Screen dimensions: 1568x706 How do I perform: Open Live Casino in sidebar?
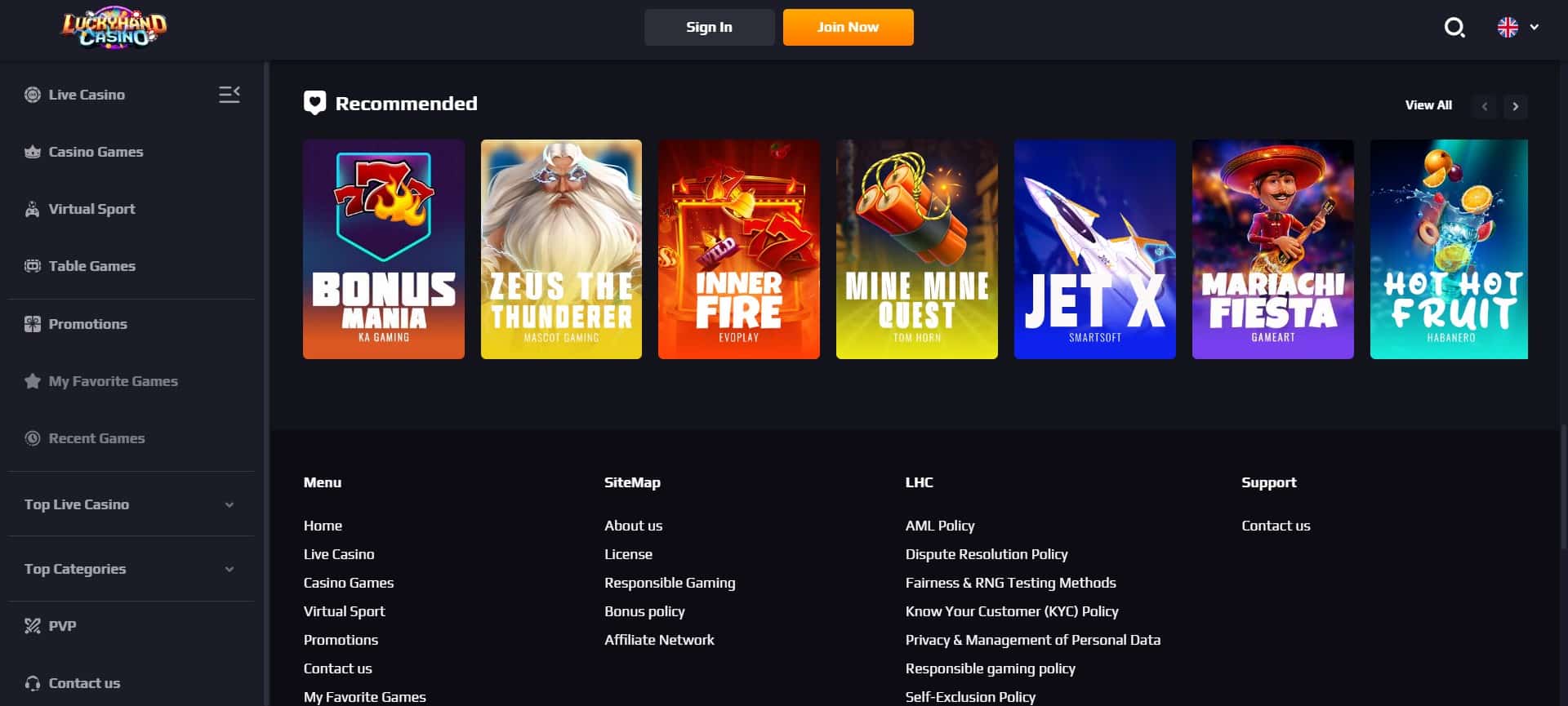pyautogui.click(x=87, y=95)
